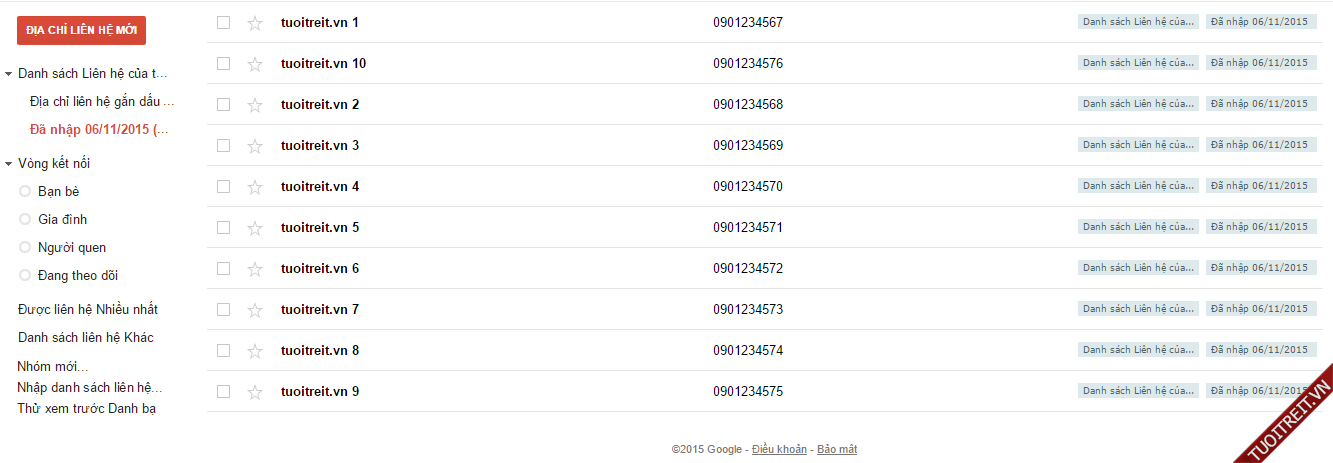The image size is (1333, 463).
Task: Open the Điều khoản footer link
Action: pyautogui.click(x=779, y=450)
